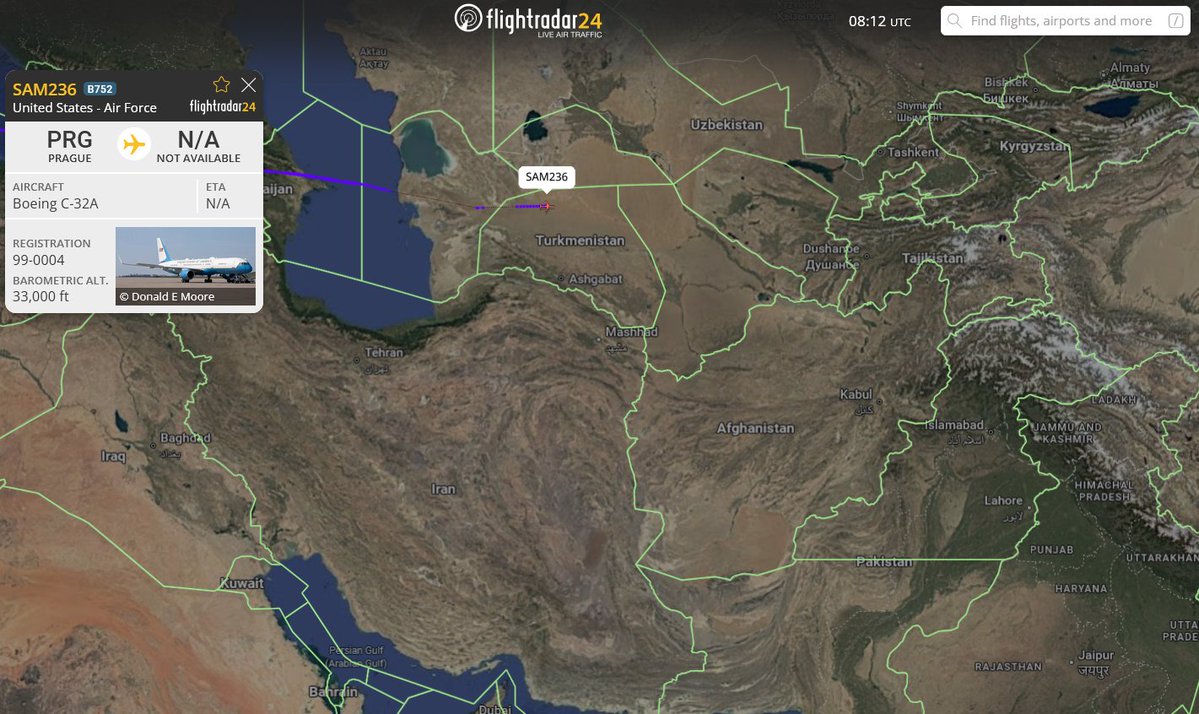
Task: Click the Afghanistan country label
Action: tap(755, 428)
